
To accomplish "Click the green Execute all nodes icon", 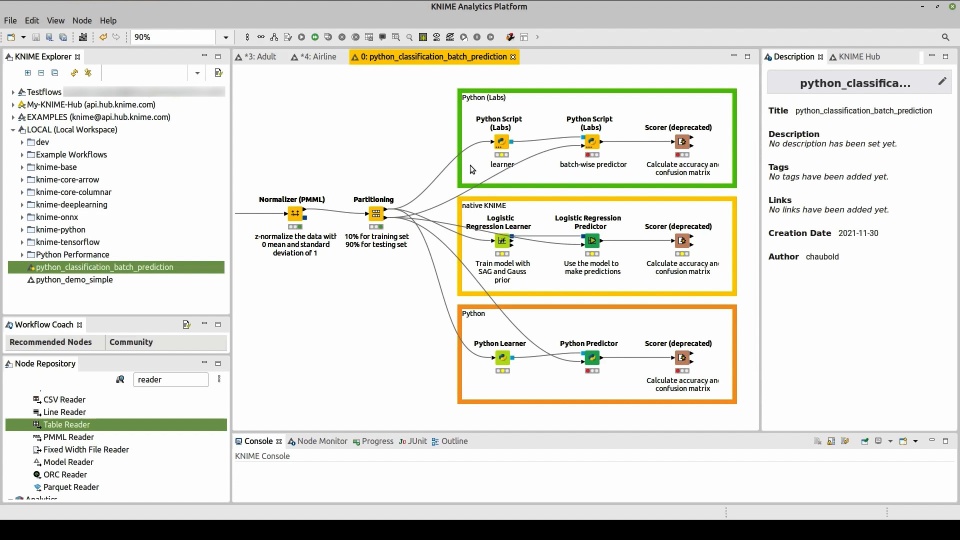I will click(315, 37).
